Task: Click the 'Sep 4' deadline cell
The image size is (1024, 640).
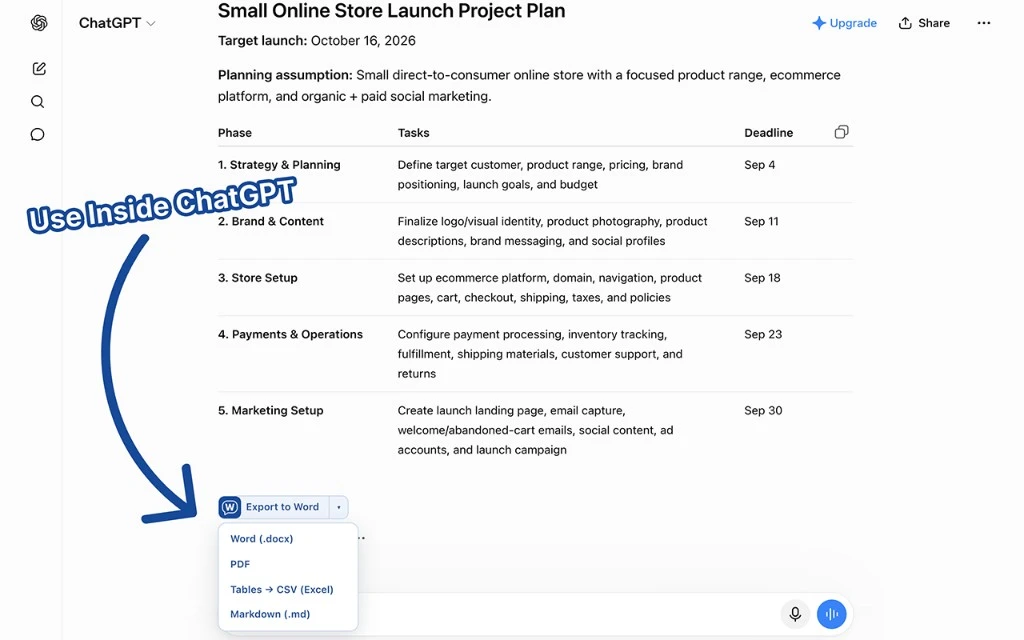Action: pyautogui.click(x=760, y=165)
